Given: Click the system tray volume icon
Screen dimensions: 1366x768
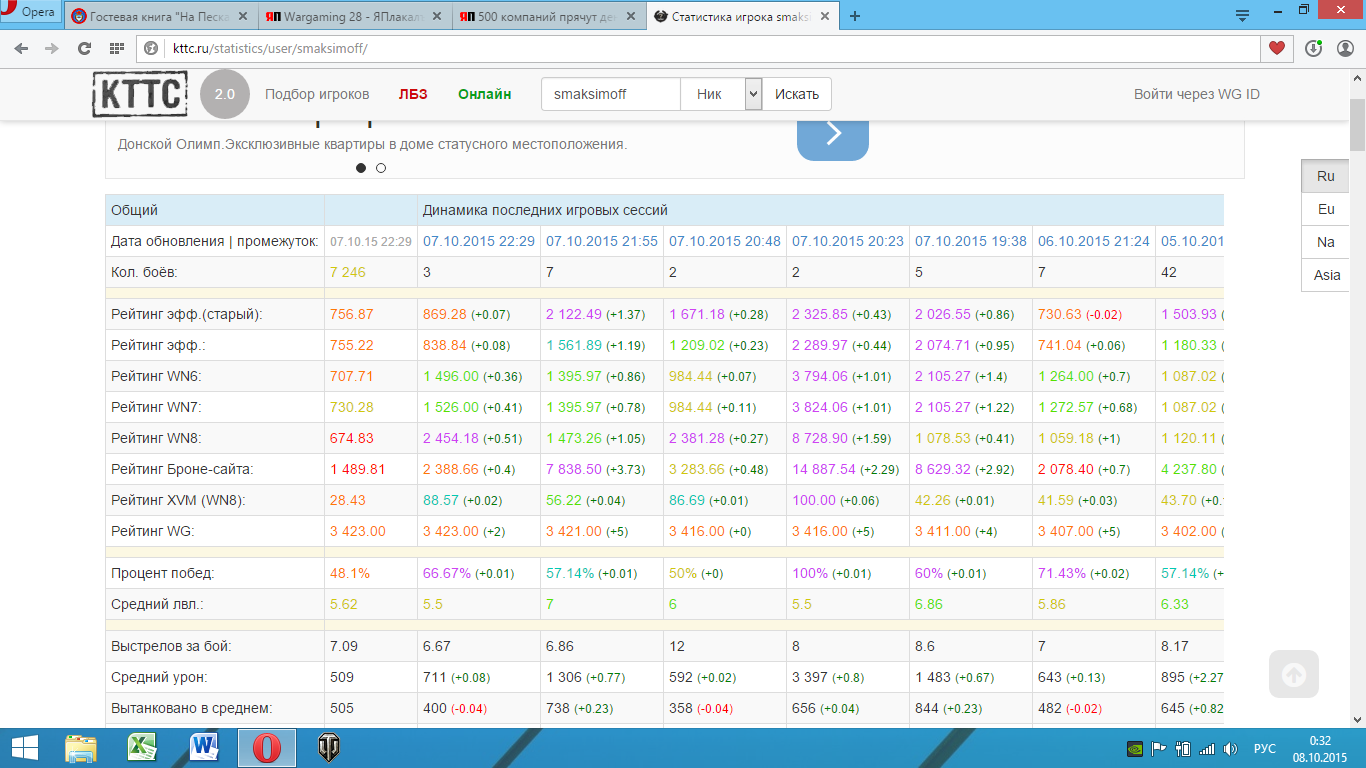Looking at the screenshot, I should pos(1230,748).
